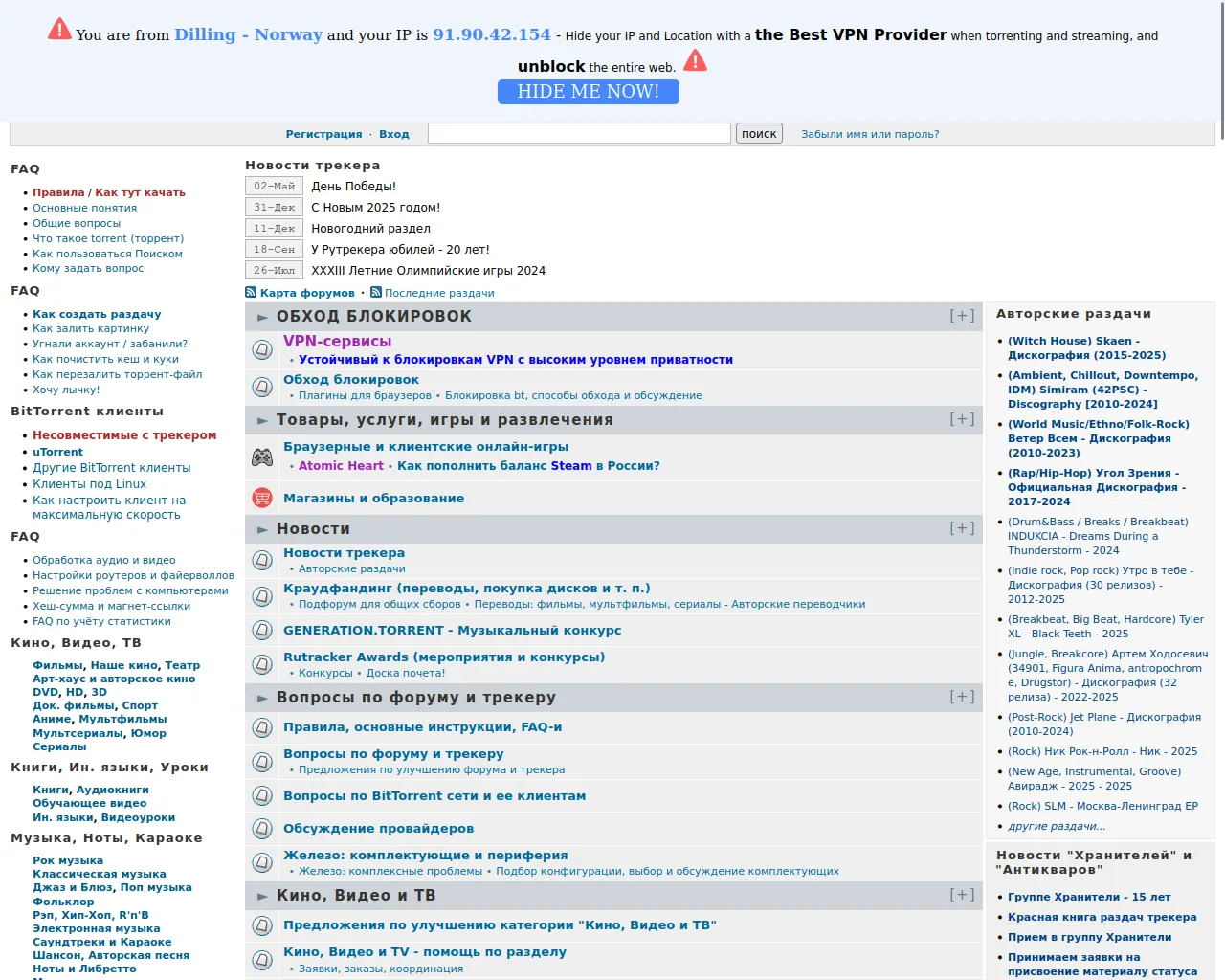Click the поиск search button
This screenshot has width=1225, height=980.
point(759,134)
